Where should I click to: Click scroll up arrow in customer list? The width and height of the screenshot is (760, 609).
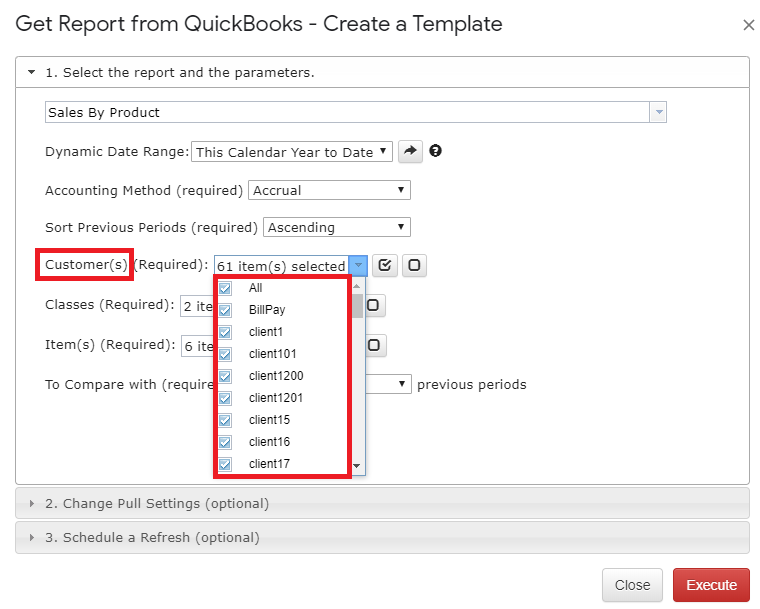[357, 286]
